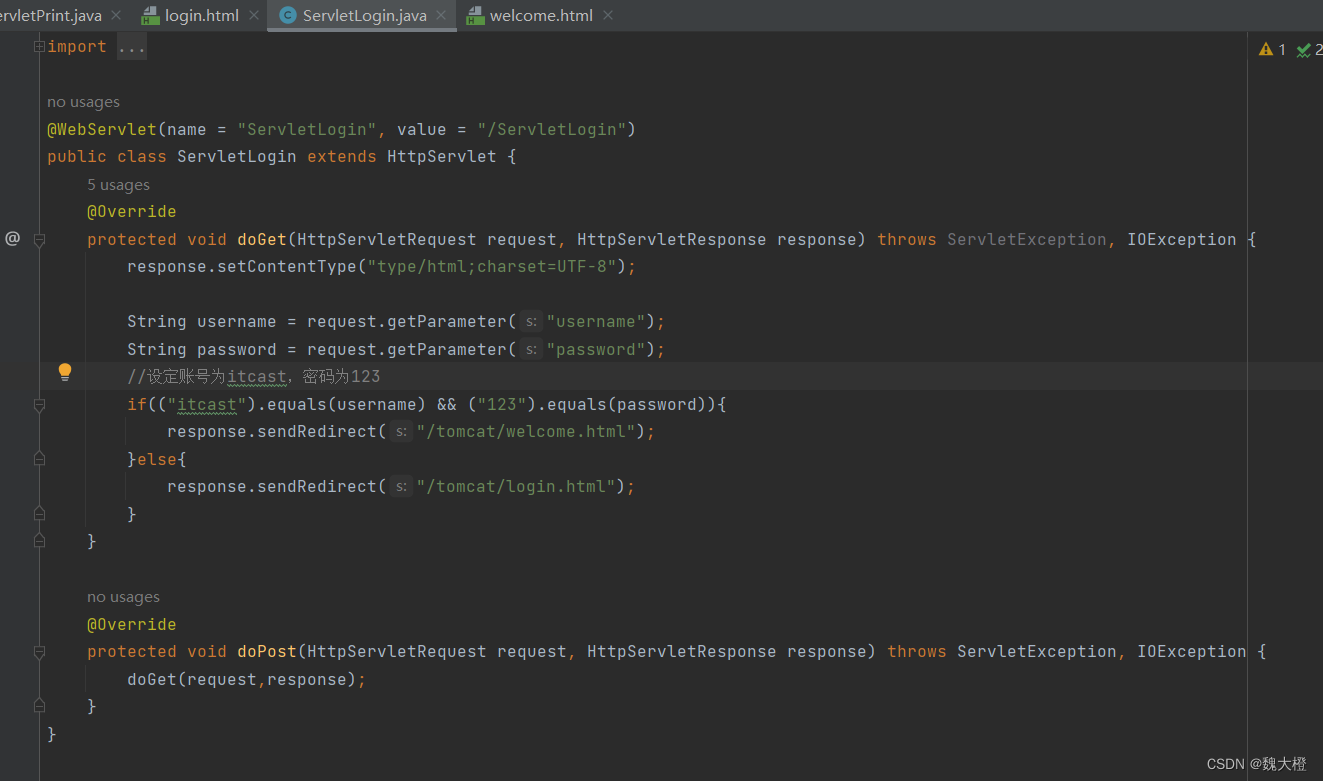
Task: Click the HTML file icon on welcome.html tab
Action: [x=474, y=15]
